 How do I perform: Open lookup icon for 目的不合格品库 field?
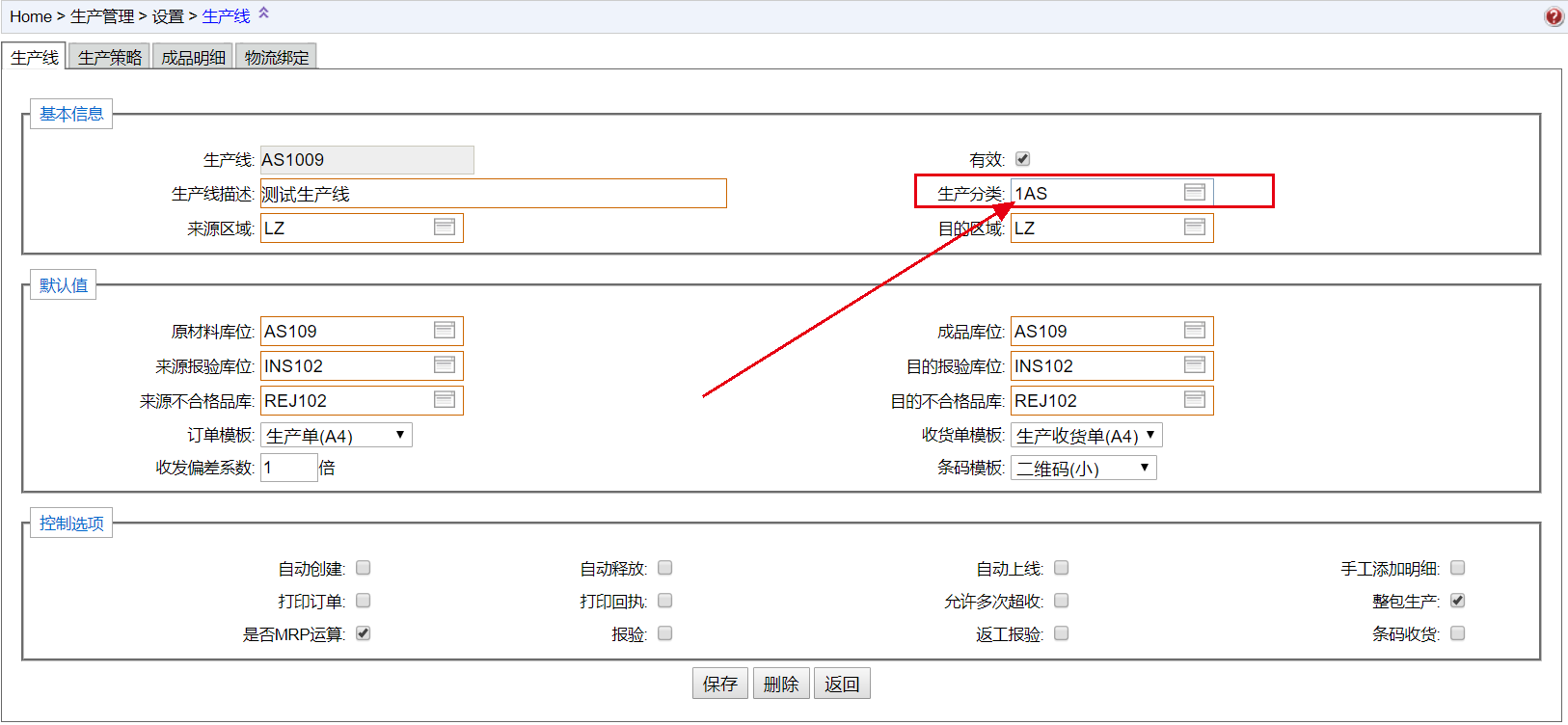tap(1195, 399)
